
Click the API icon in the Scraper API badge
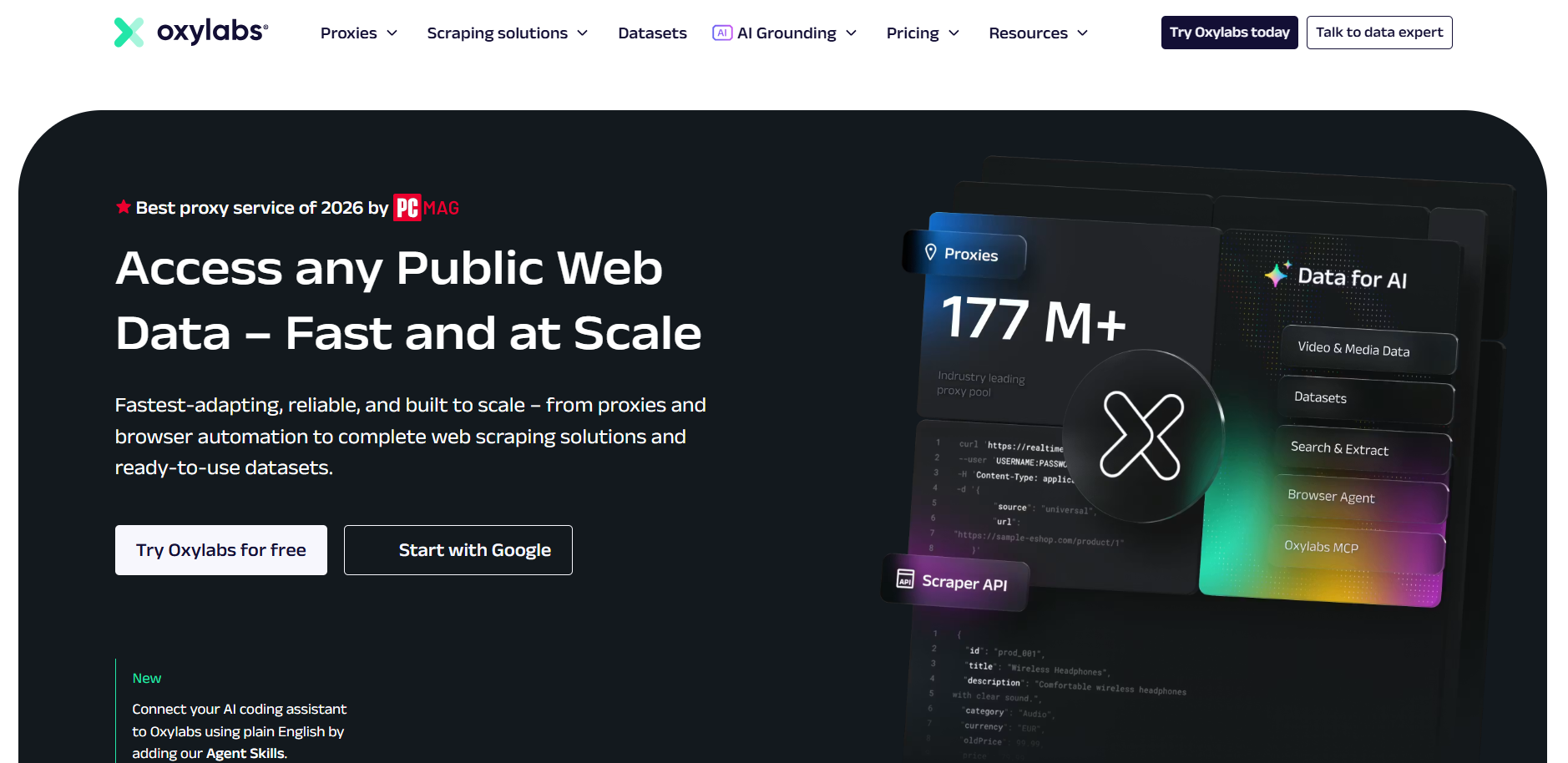[x=905, y=579]
